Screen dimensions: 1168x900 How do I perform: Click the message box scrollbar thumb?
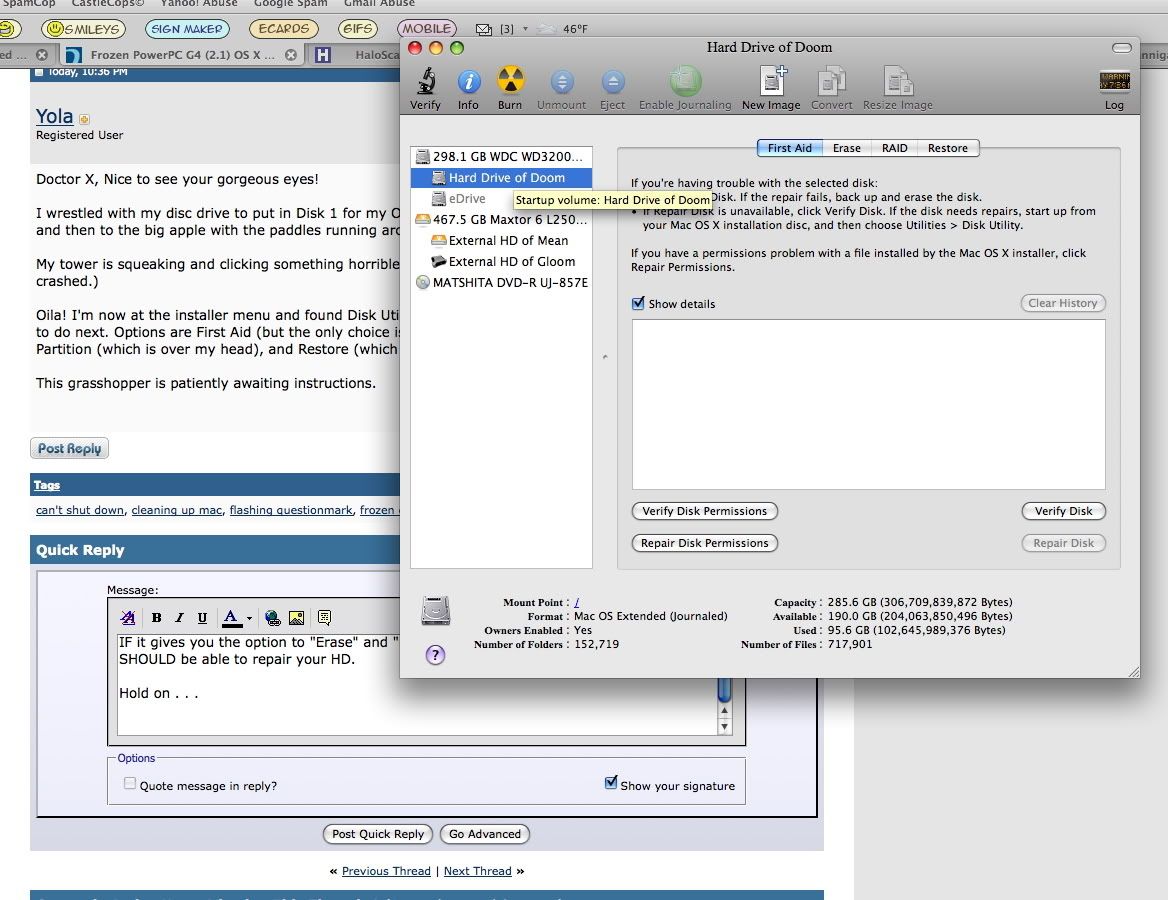[724, 689]
